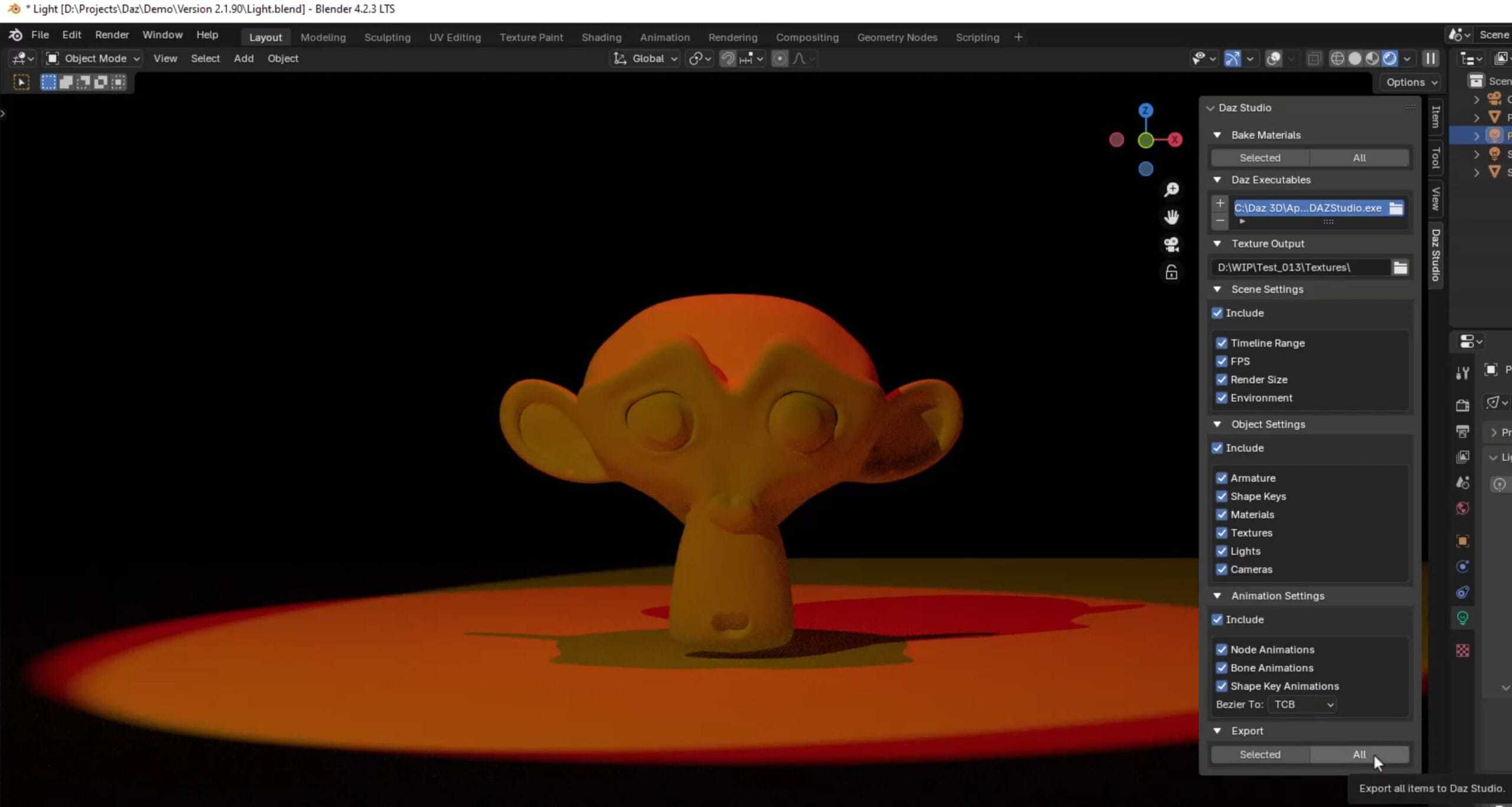Open the Render menu
The width and height of the screenshot is (1512, 807).
tap(112, 35)
